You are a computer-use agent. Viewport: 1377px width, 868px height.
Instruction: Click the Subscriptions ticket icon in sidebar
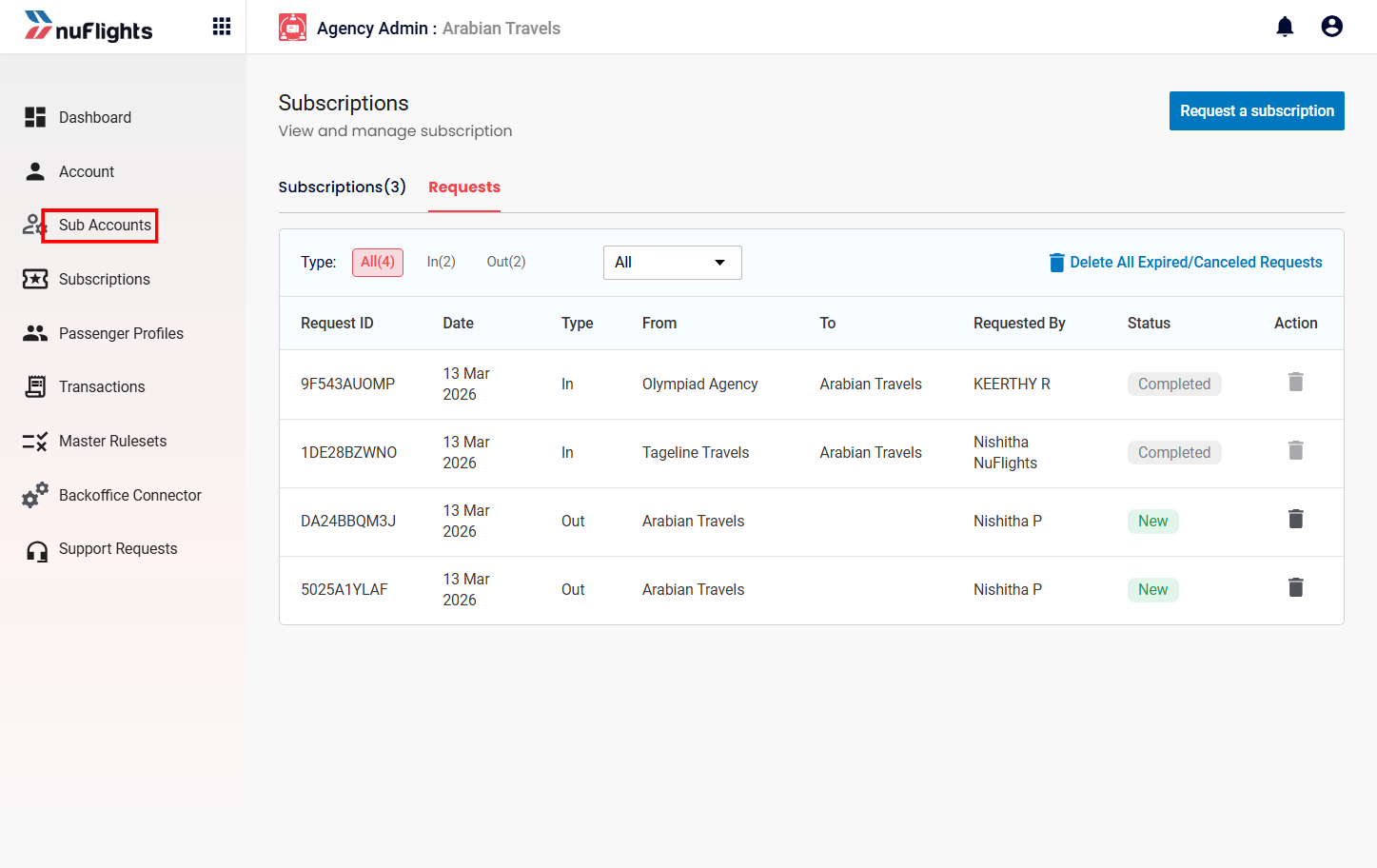pyautogui.click(x=35, y=279)
